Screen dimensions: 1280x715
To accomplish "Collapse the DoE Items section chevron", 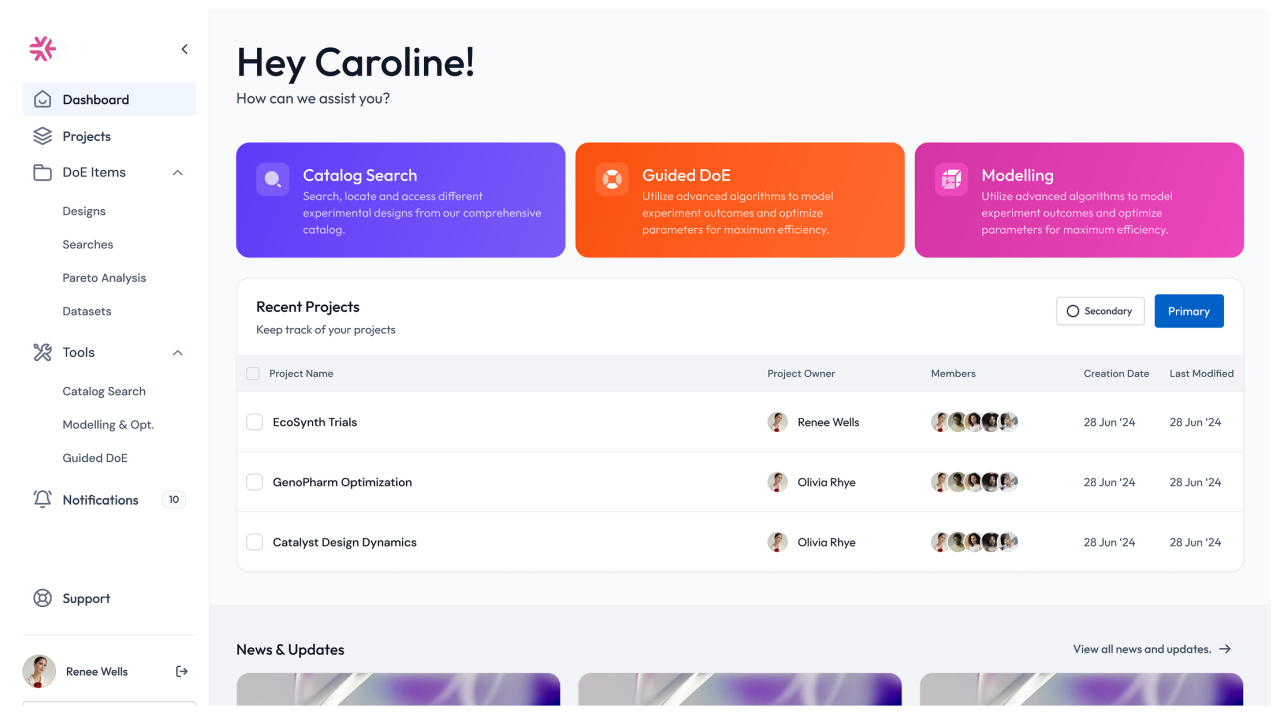I will [x=177, y=173].
